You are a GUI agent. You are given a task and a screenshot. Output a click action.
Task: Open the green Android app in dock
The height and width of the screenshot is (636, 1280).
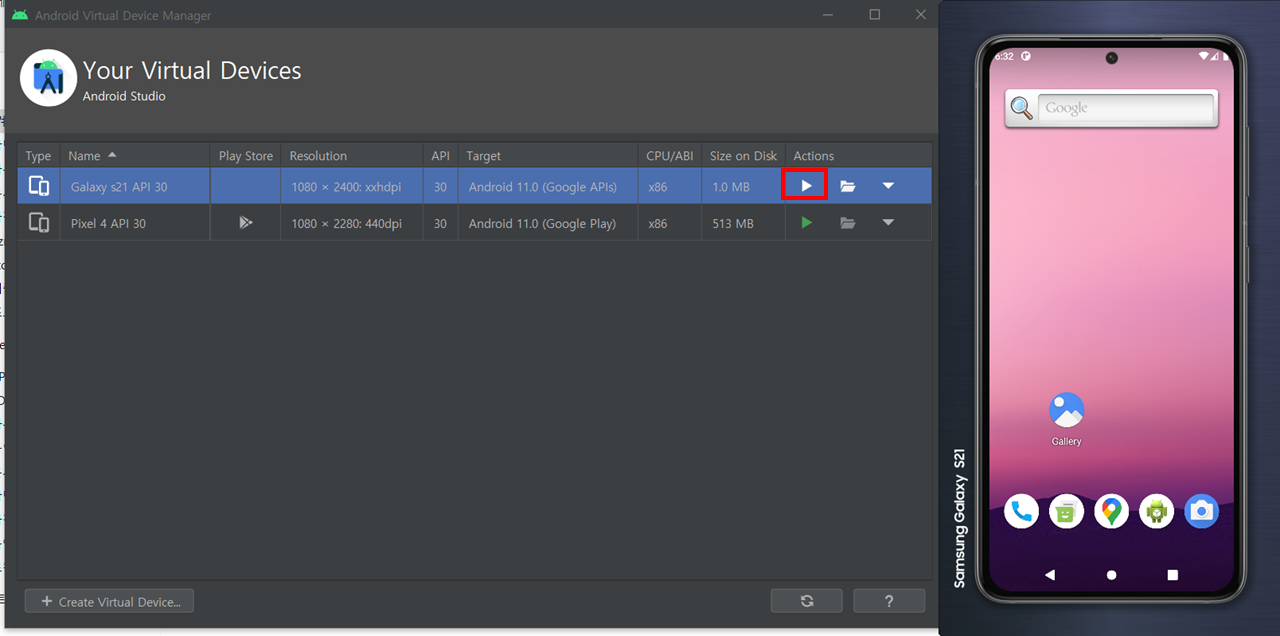(1156, 511)
